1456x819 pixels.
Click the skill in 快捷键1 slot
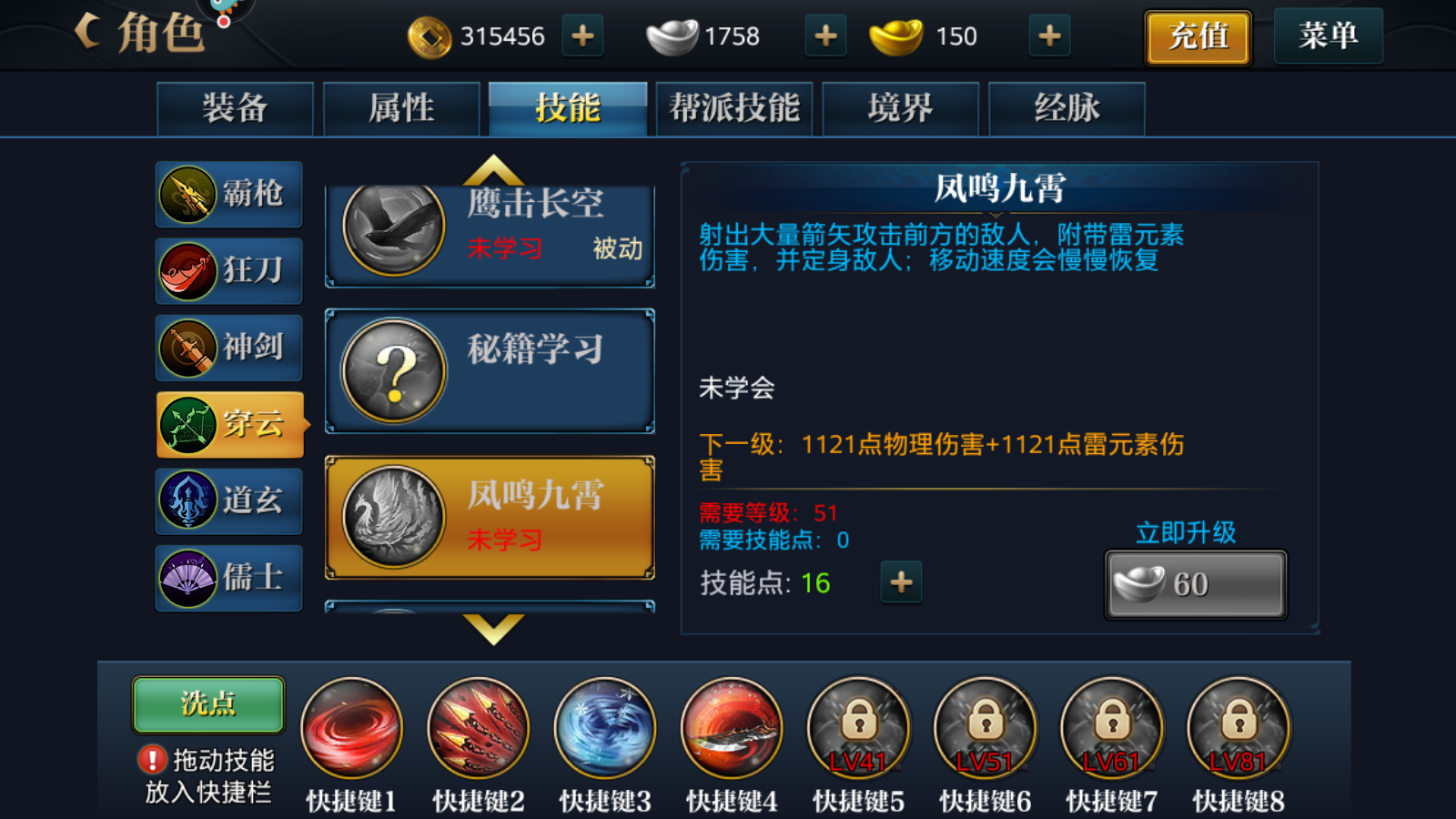tap(352, 729)
